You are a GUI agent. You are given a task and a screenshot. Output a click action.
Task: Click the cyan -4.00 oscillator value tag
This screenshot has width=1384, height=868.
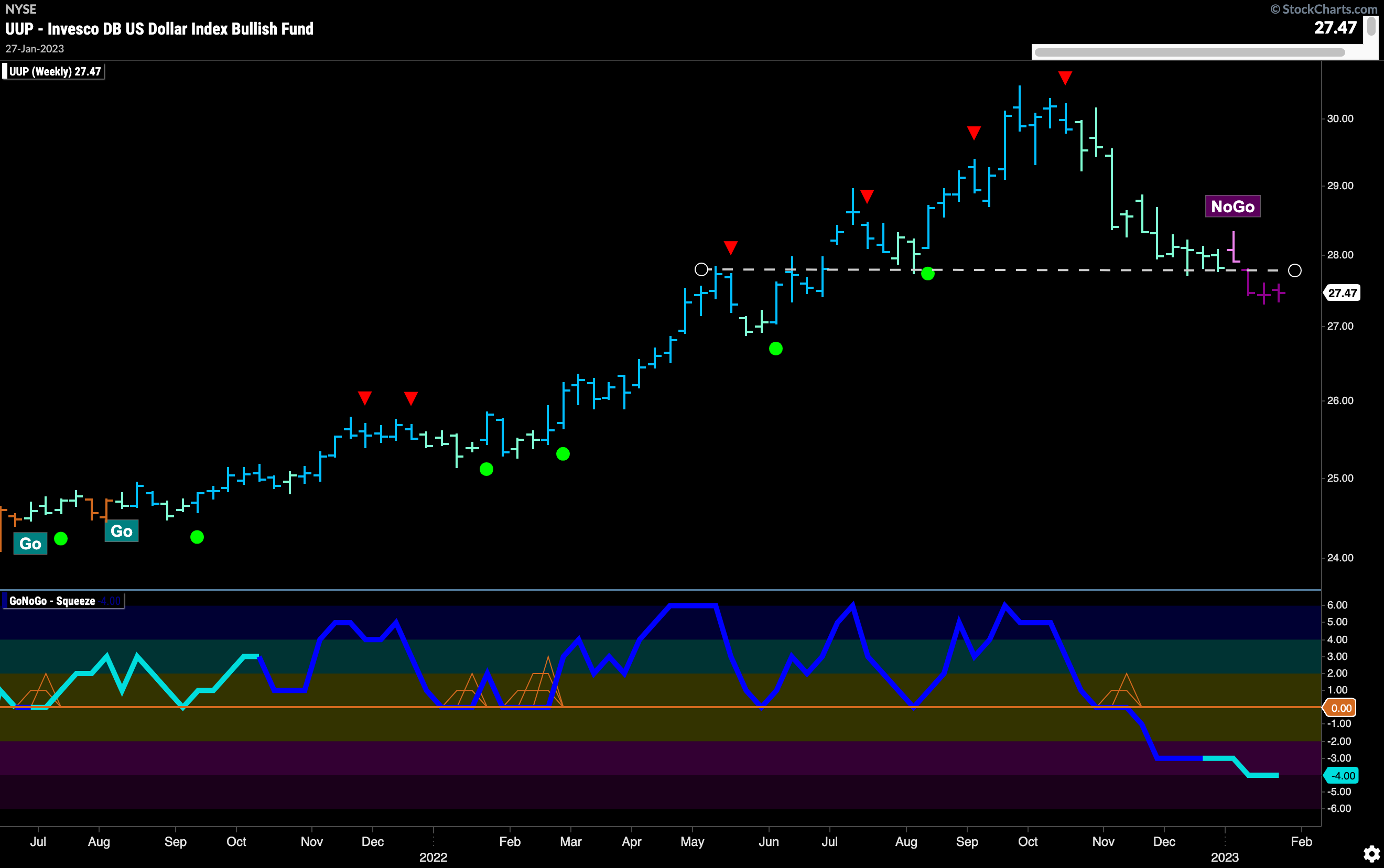(1340, 776)
